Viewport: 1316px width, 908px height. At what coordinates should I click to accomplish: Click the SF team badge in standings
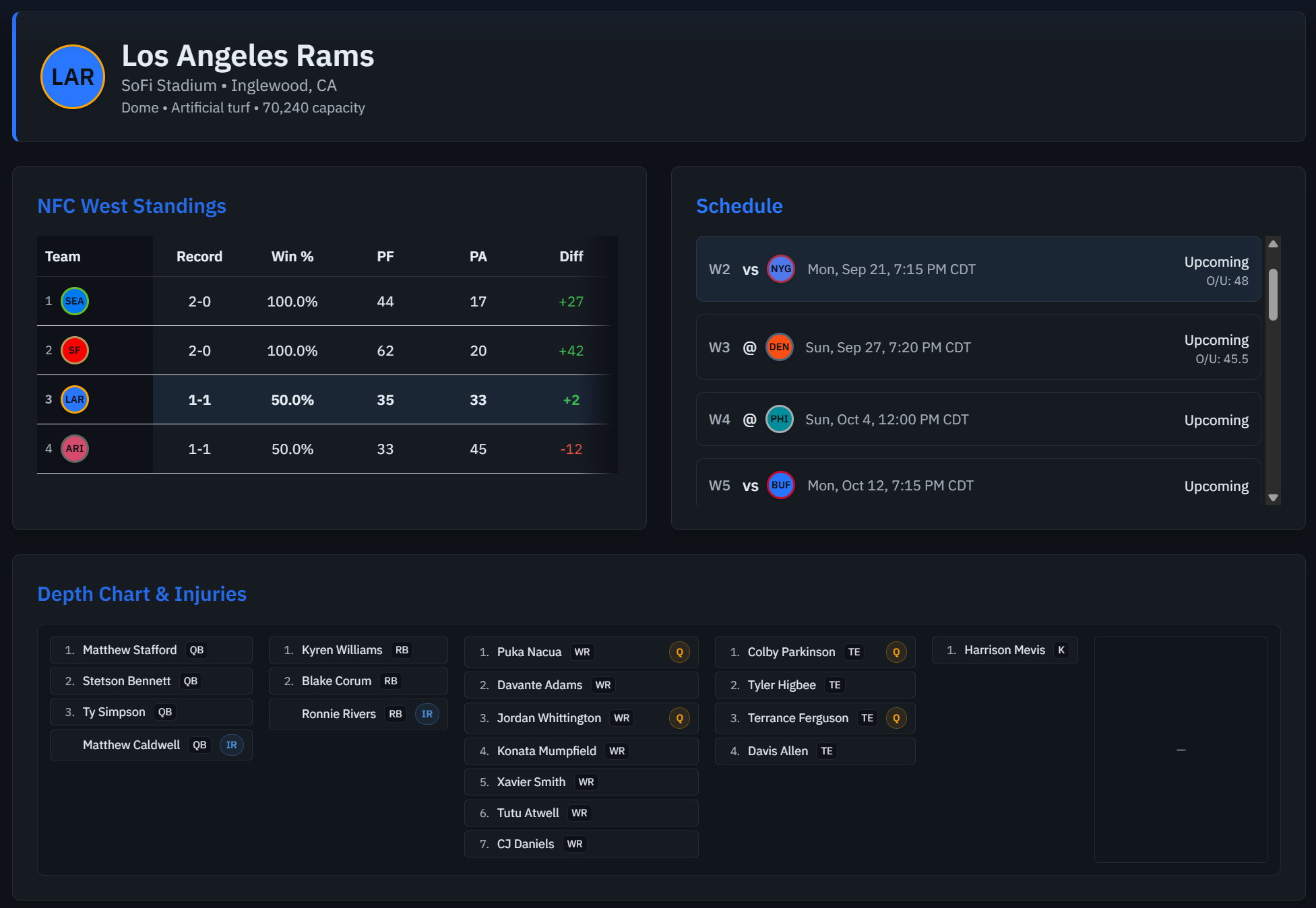point(75,350)
